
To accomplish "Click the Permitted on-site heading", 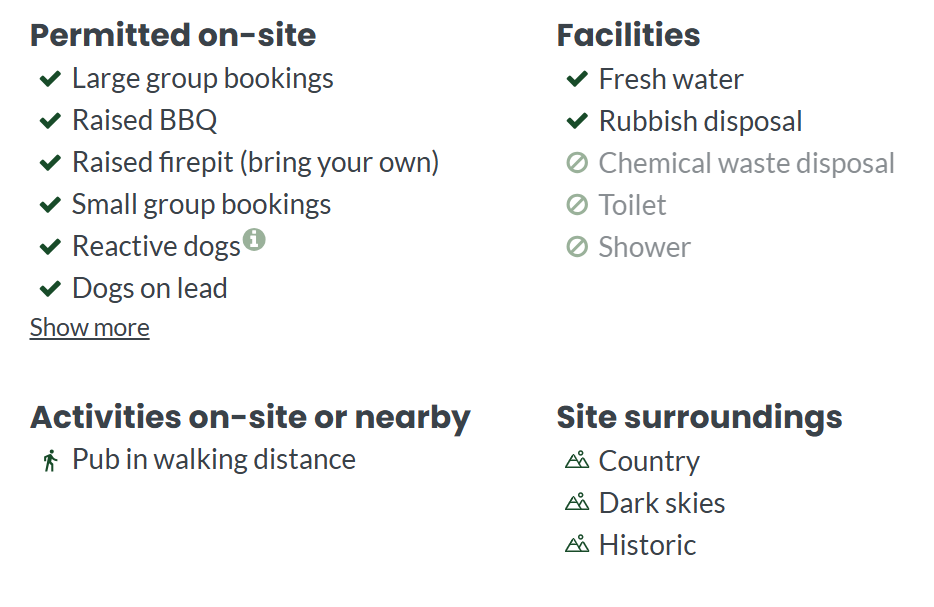I will 173,35.
